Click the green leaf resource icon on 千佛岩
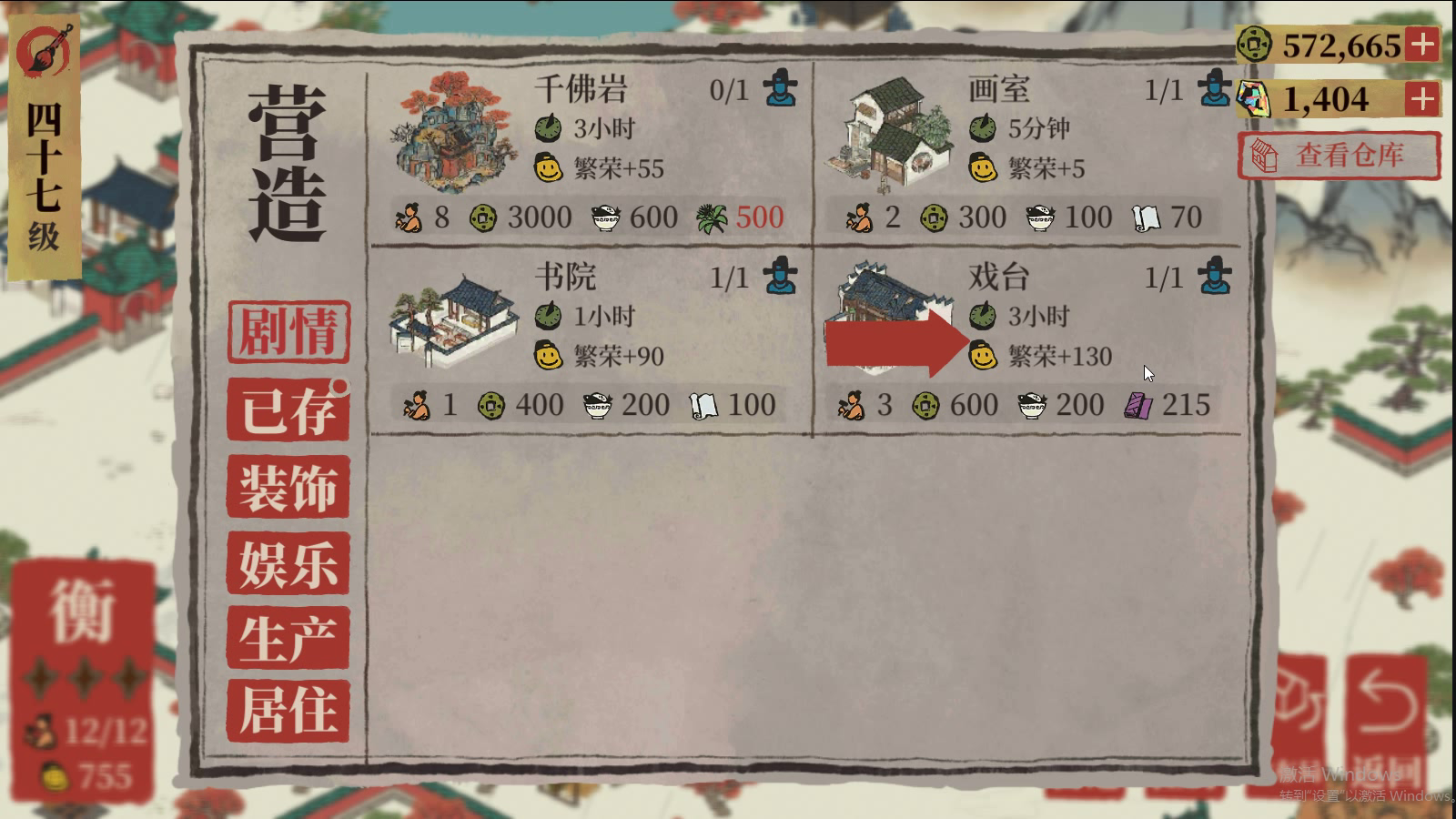 pyautogui.click(x=711, y=217)
